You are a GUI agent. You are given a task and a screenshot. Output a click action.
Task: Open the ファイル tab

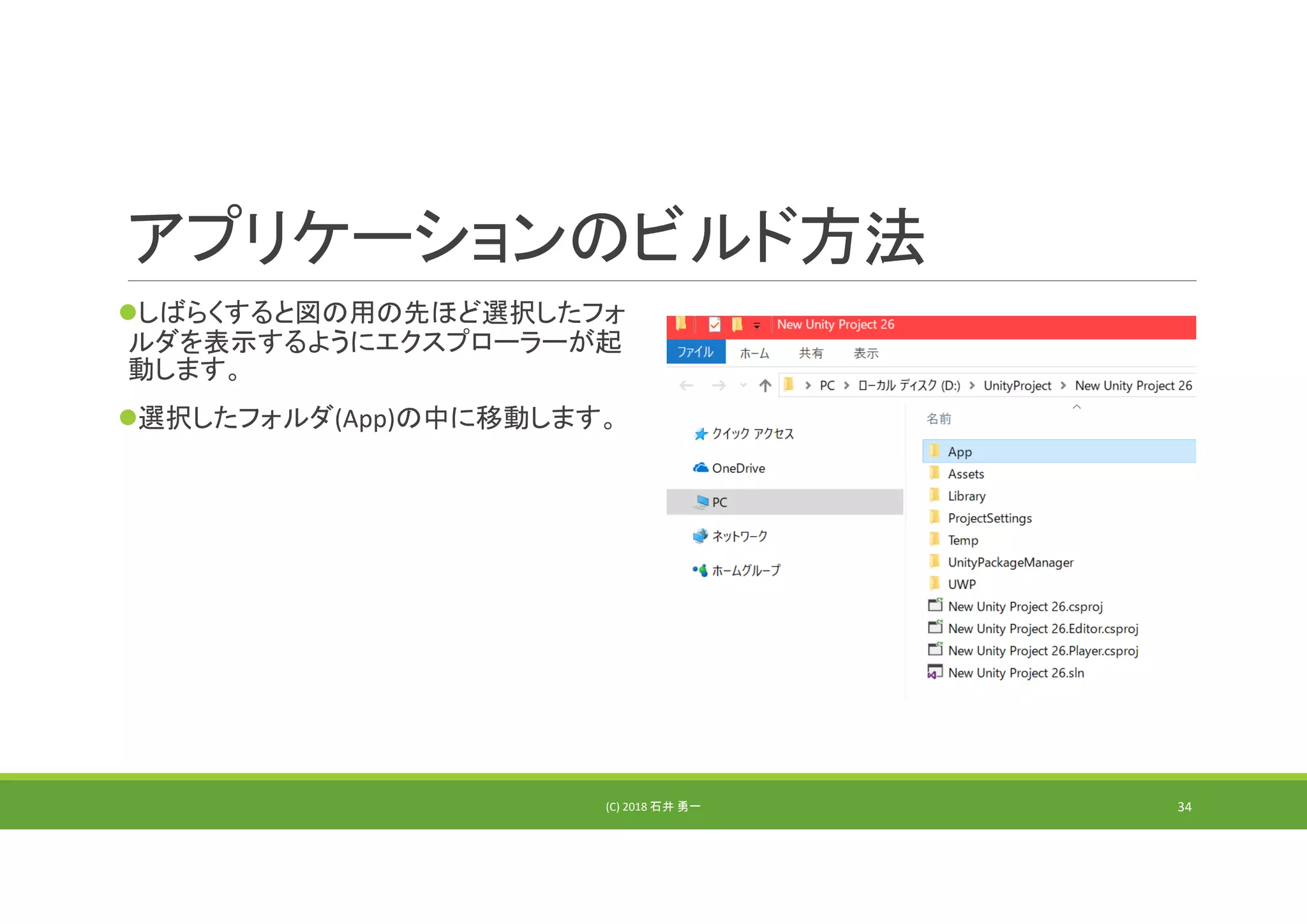[x=696, y=352]
